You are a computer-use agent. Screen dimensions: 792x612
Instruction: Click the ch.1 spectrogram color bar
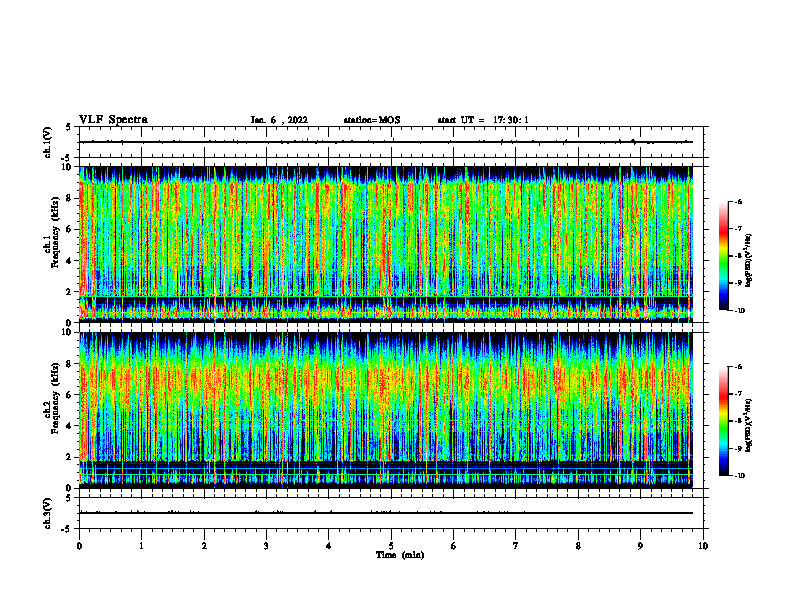723,256
